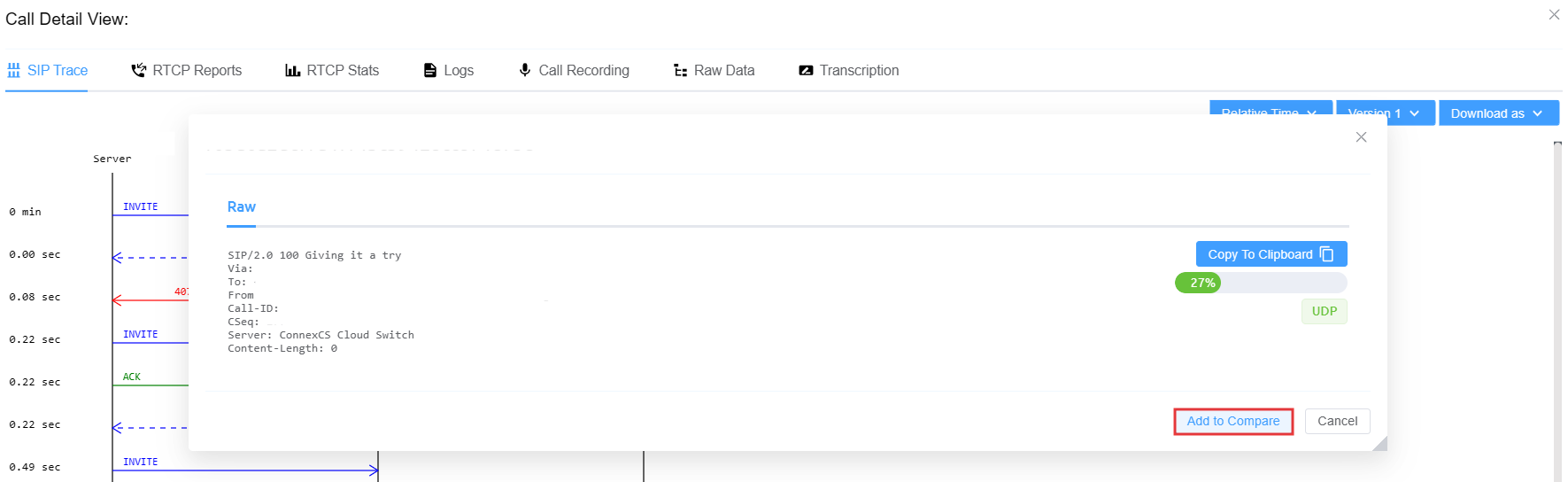Click the Call Recording microphone icon
The height and width of the screenshot is (482, 1568).
(x=525, y=70)
